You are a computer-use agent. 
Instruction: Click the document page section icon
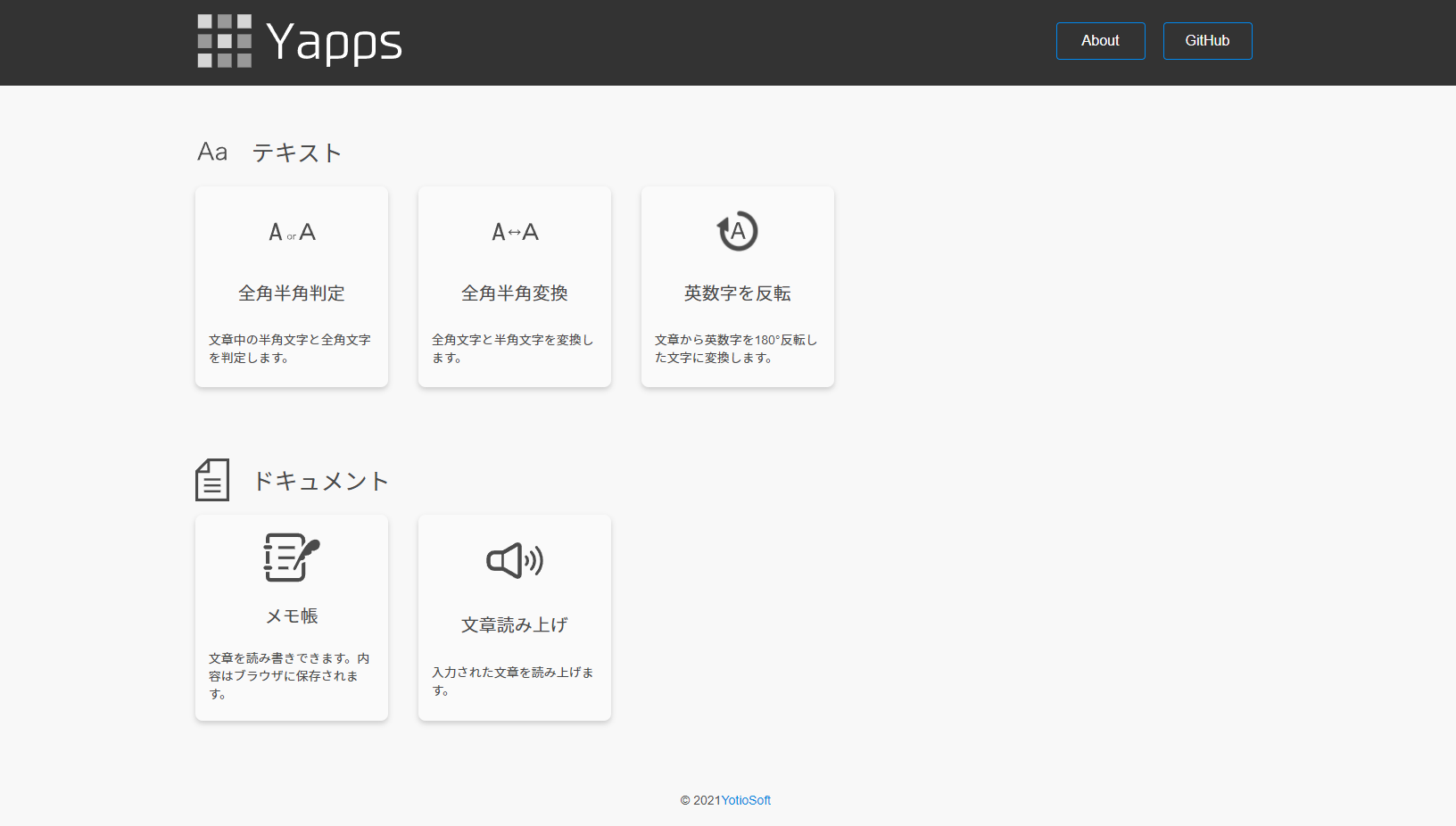coord(212,480)
